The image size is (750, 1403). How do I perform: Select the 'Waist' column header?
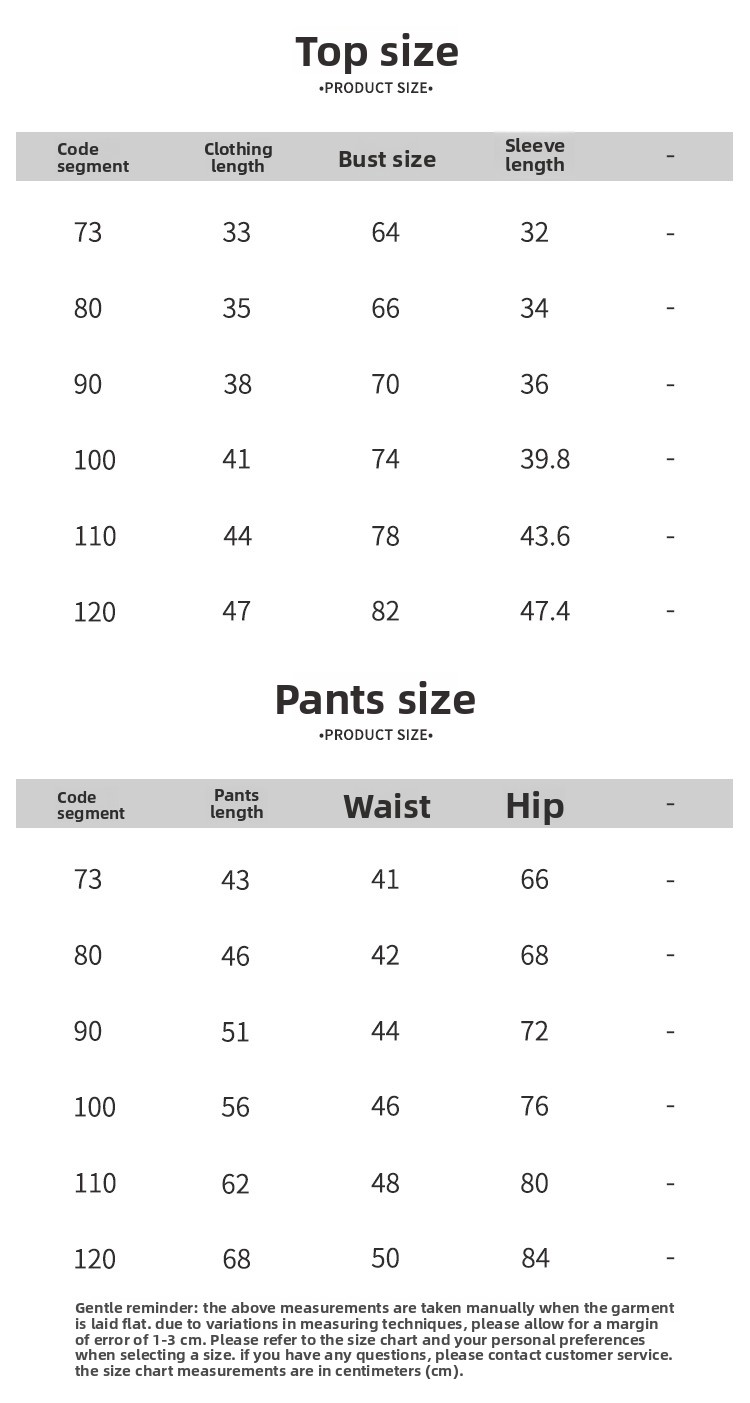tap(387, 806)
